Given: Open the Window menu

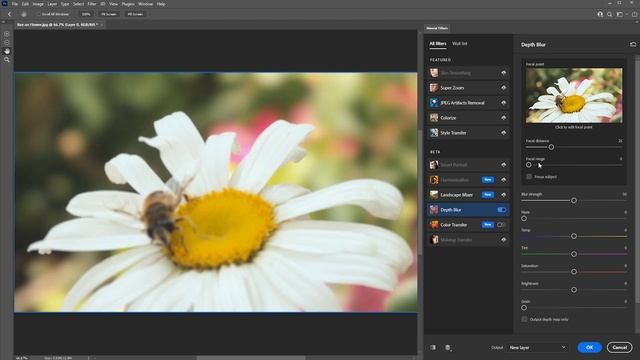Looking at the screenshot, I should tap(145, 4).
